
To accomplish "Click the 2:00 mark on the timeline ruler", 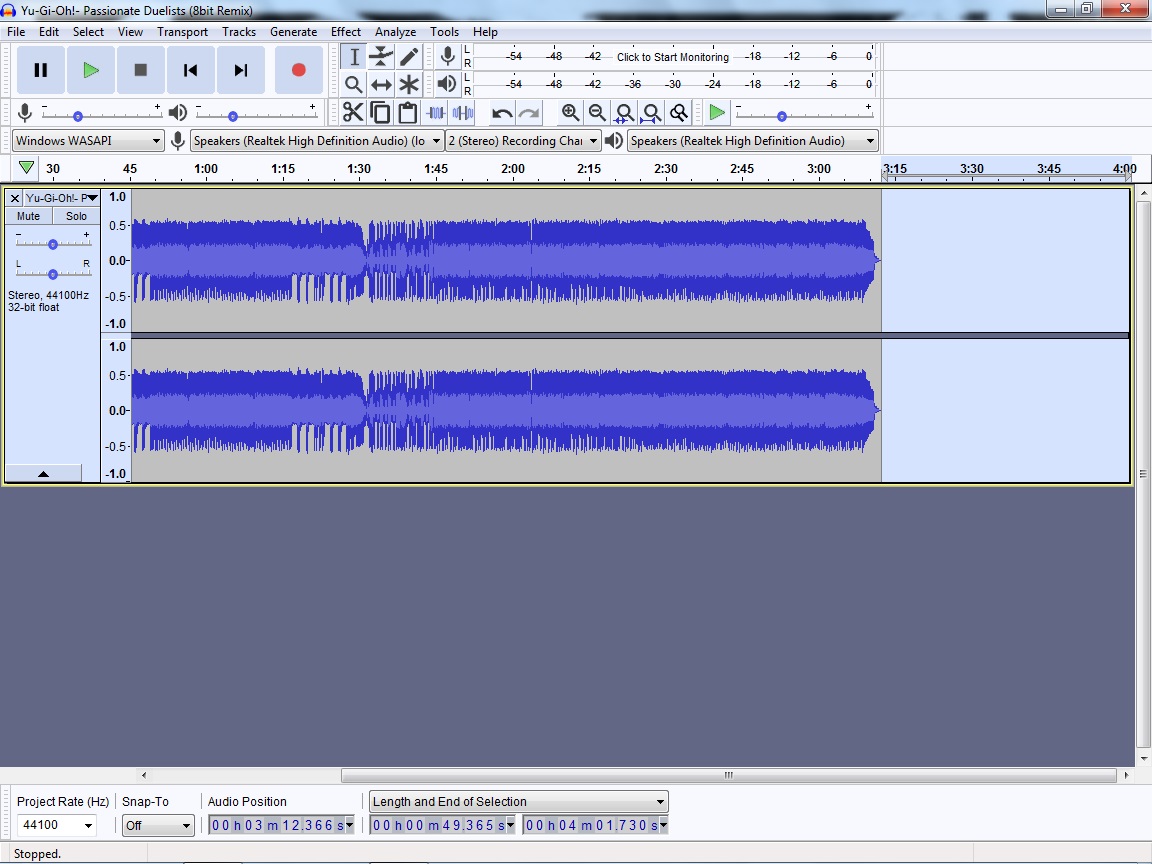I will click(513, 168).
